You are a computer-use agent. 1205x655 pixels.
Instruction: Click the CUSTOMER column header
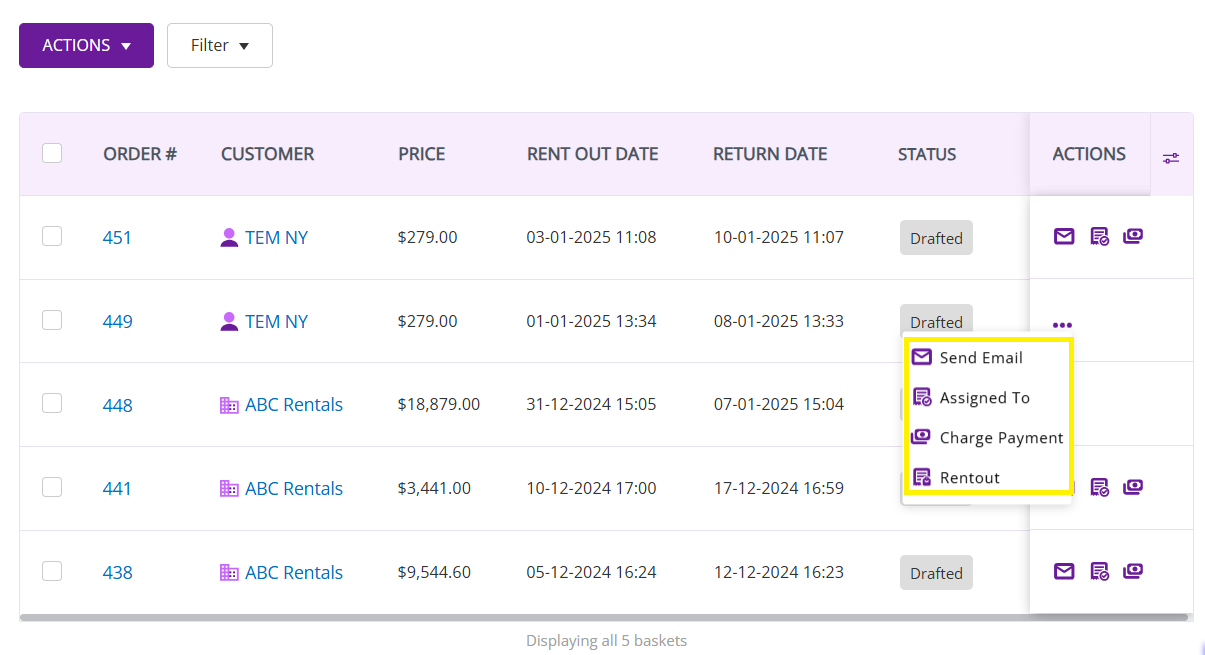(267, 154)
